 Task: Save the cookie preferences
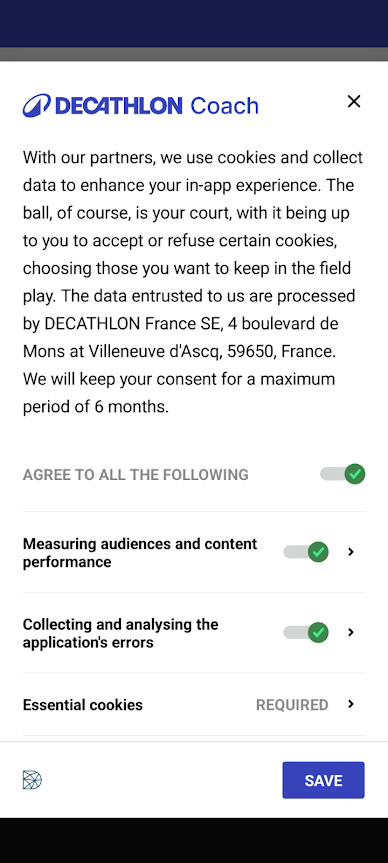click(324, 780)
